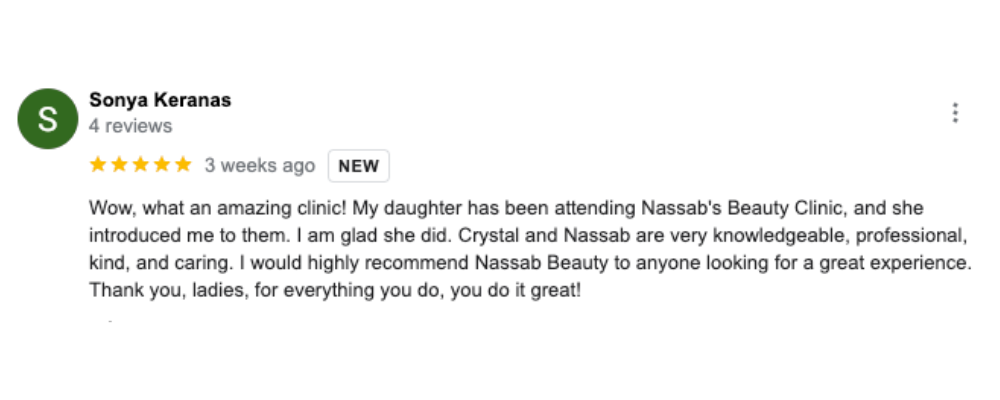Click the third yellow rating star
This screenshot has width=1000, height=400.
coord(140,165)
